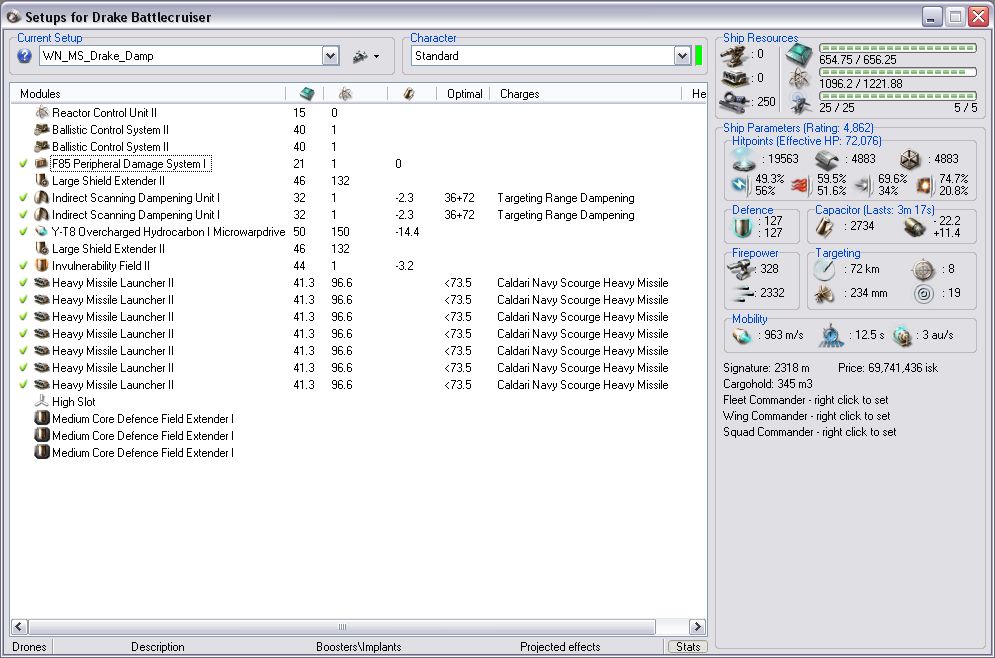Image resolution: width=995 pixels, height=658 pixels.
Task: Click the calibration icon showing 250
Action: coord(735,102)
